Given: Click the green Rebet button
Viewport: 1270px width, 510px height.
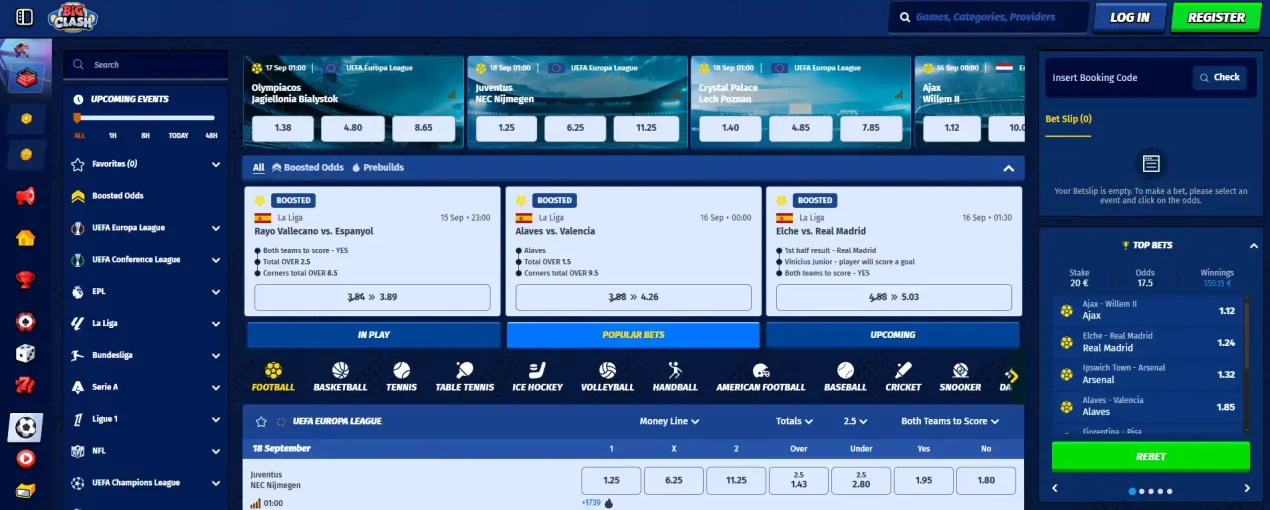Looking at the screenshot, I should (1150, 456).
